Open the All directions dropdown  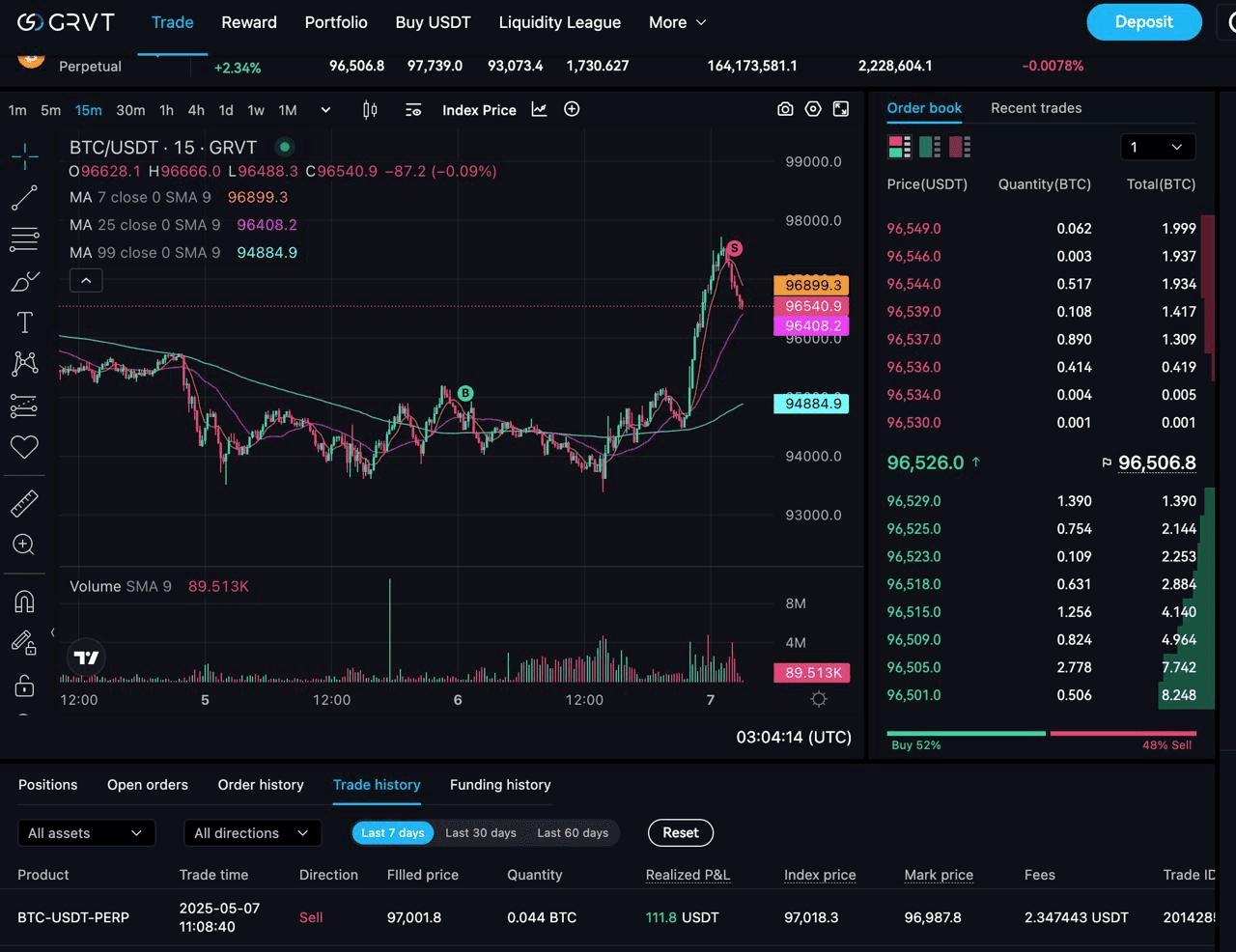(252, 833)
